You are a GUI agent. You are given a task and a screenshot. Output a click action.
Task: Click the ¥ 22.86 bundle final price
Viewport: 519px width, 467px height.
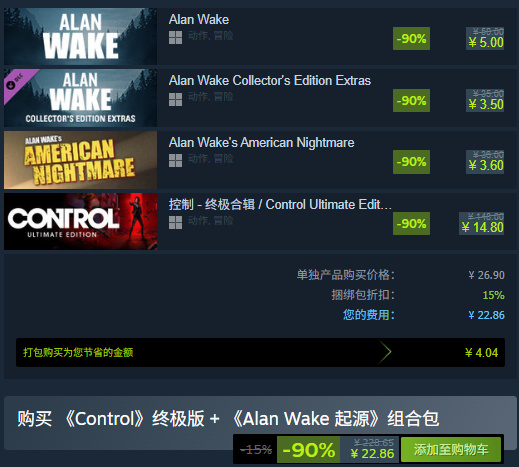(x=372, y=454)
